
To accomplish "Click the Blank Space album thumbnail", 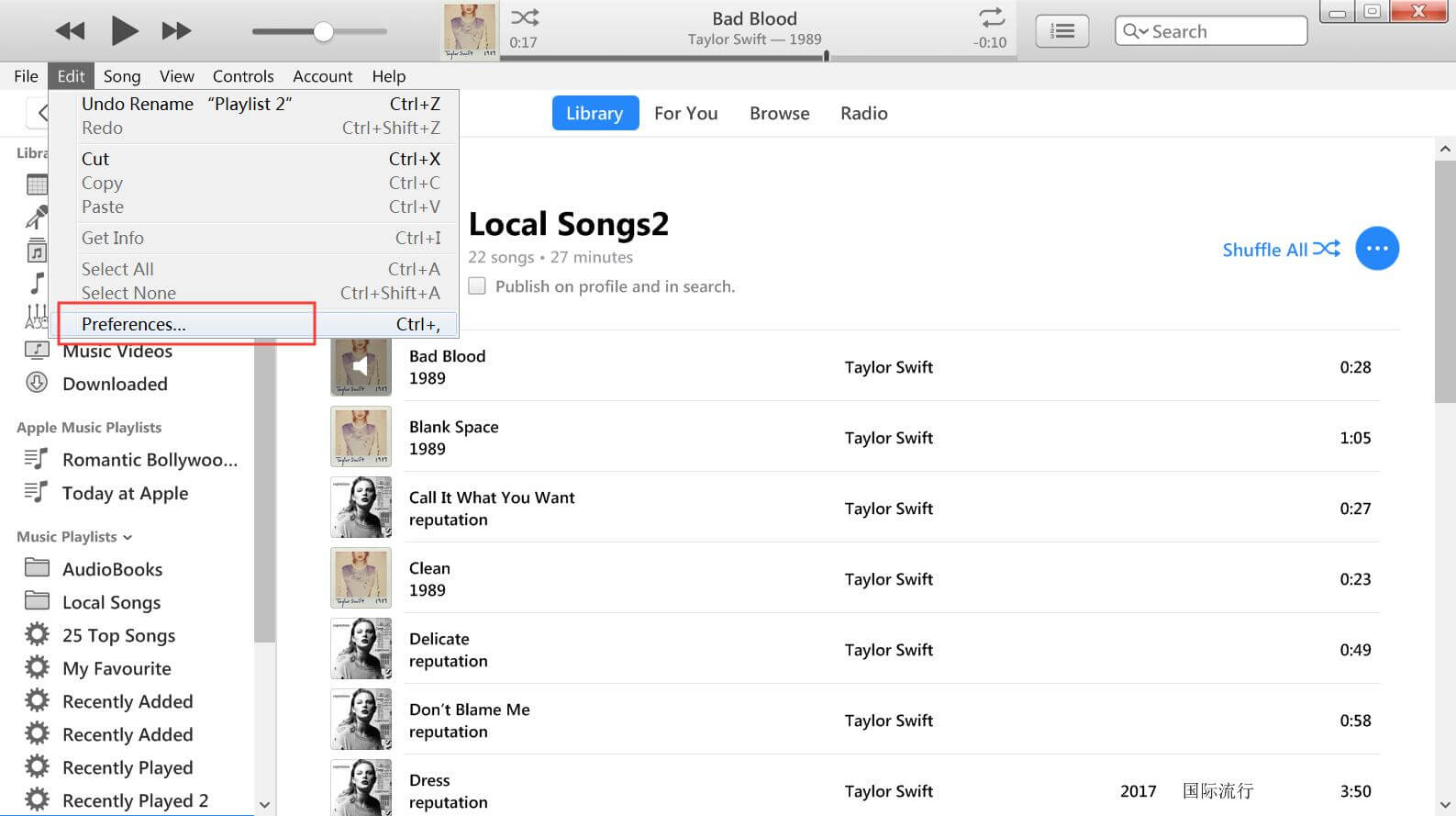I will pos(361,437).
